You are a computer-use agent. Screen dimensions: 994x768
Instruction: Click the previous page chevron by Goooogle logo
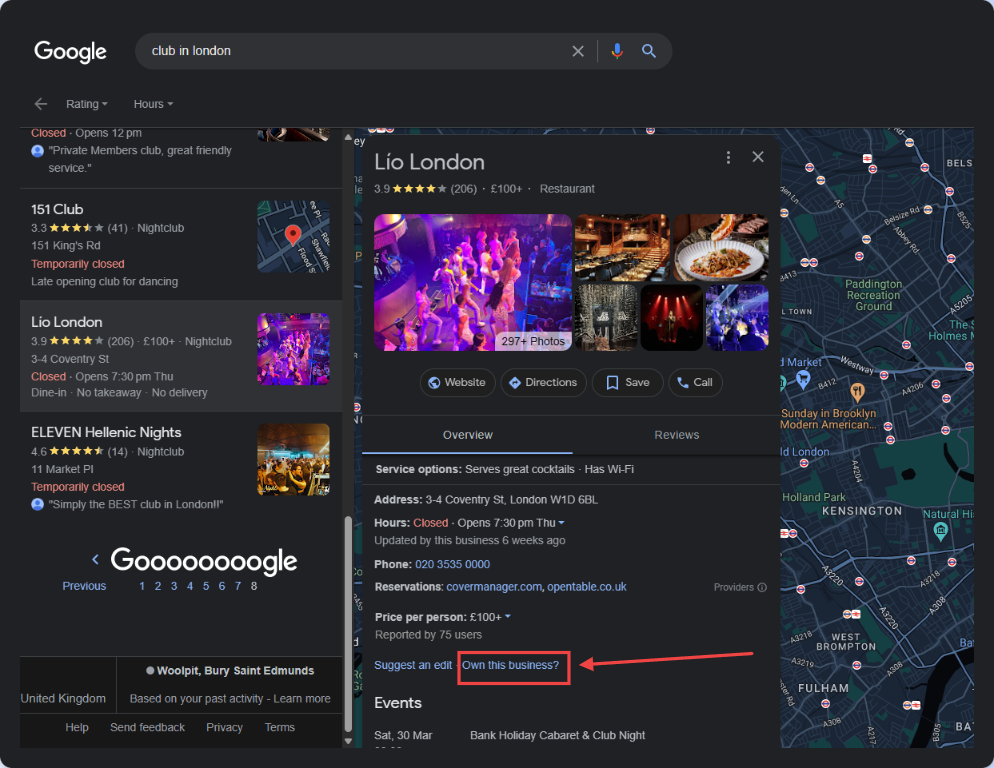95,559
